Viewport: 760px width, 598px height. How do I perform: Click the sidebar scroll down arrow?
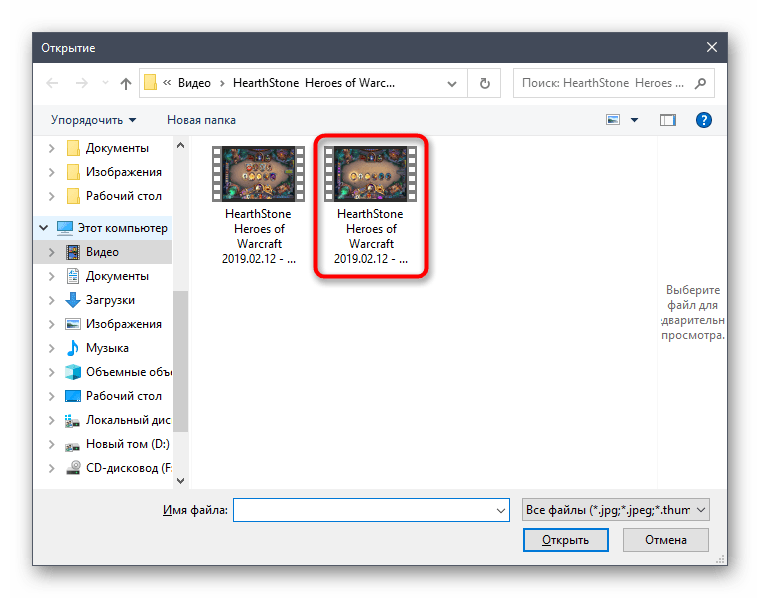coord(180,481)
